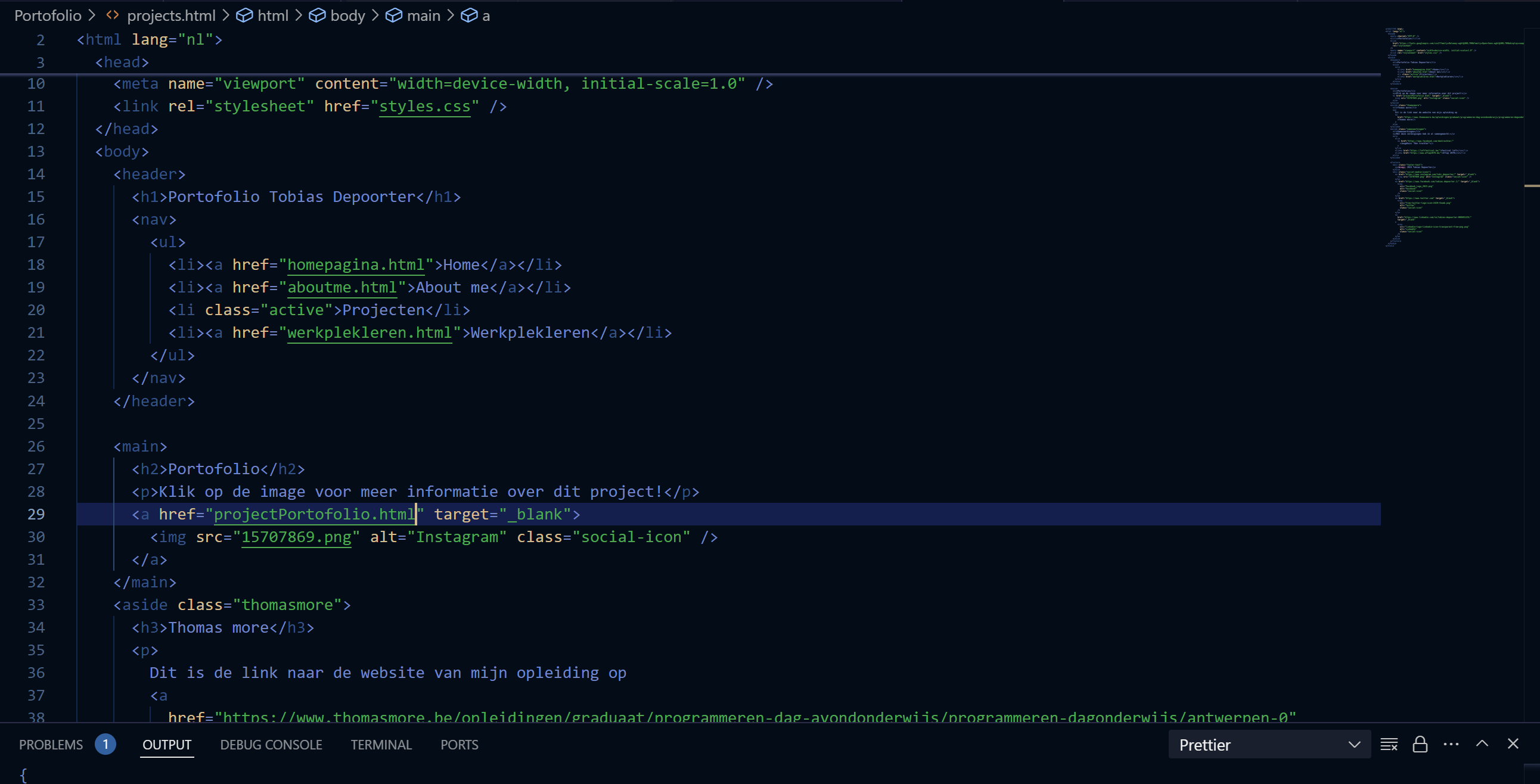
Task: Click the projects.html breadcrumb
Action: (x=171, y=15)
